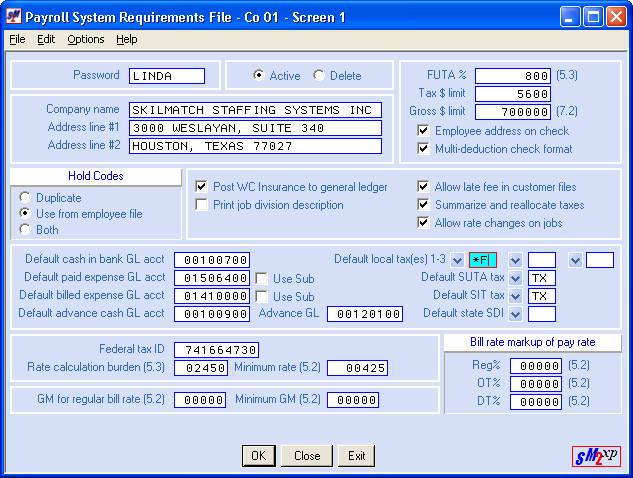Maximize the Payroll System Requirements window

593,17
